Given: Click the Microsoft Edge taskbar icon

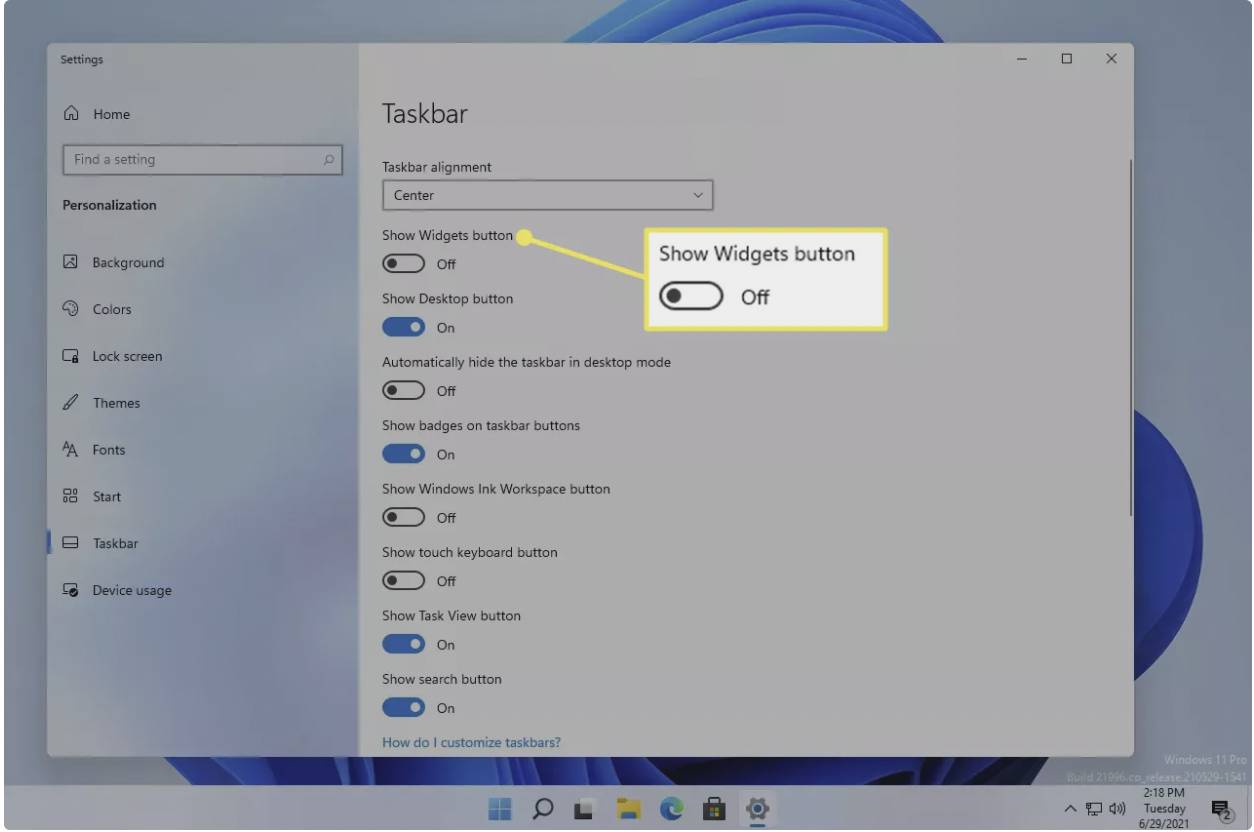Looking at the screenshot, I should tap(671, 808).
